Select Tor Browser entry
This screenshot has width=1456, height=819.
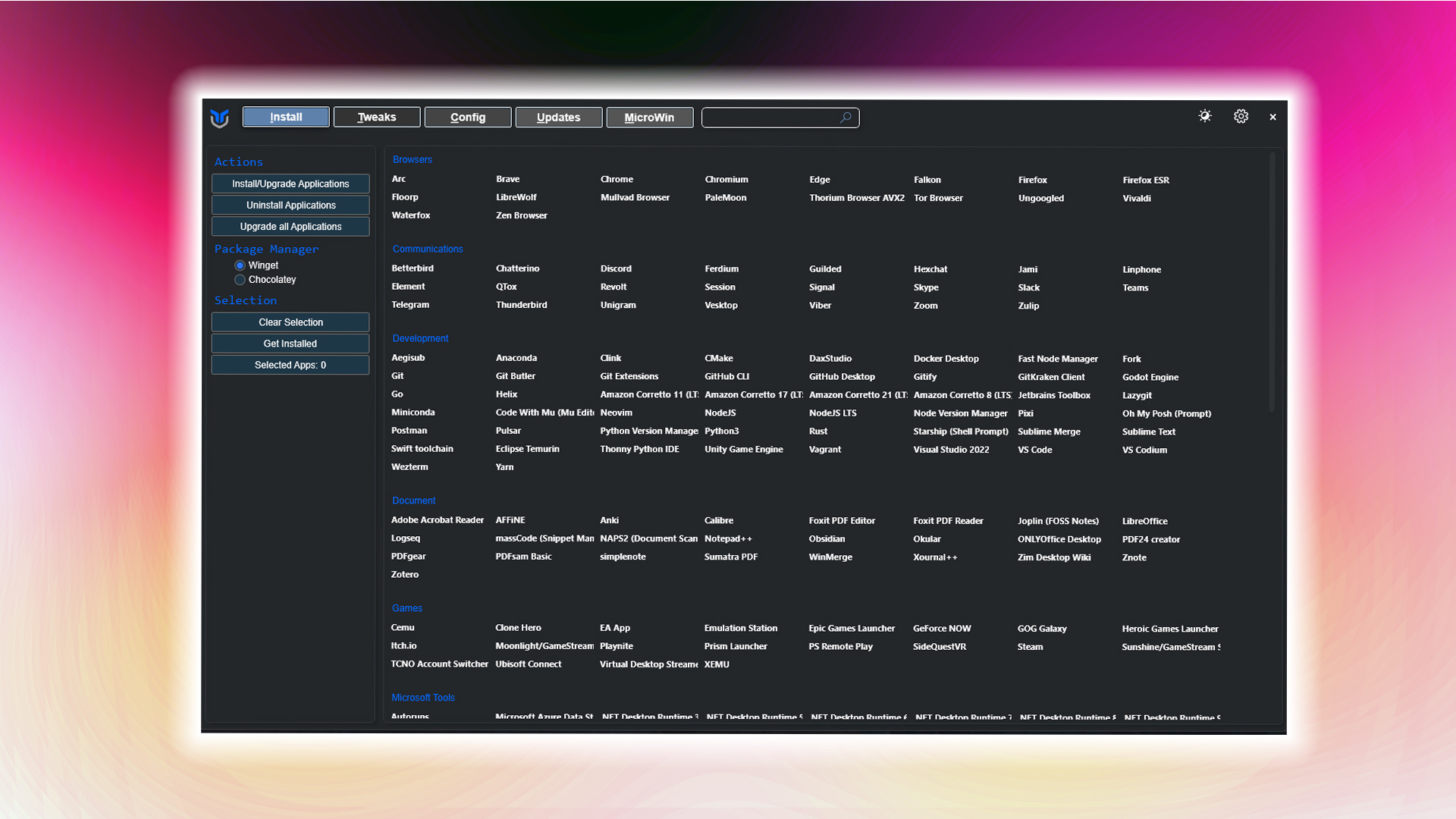click(x=938, y=198)
